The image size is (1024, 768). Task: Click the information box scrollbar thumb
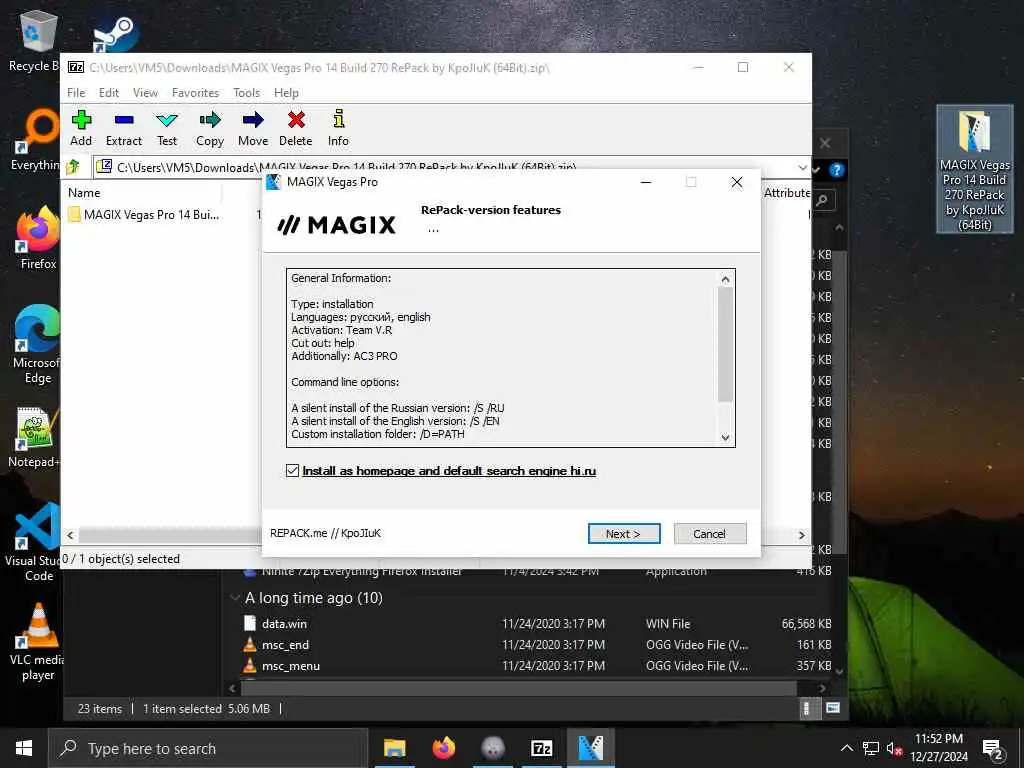(725, 344)
